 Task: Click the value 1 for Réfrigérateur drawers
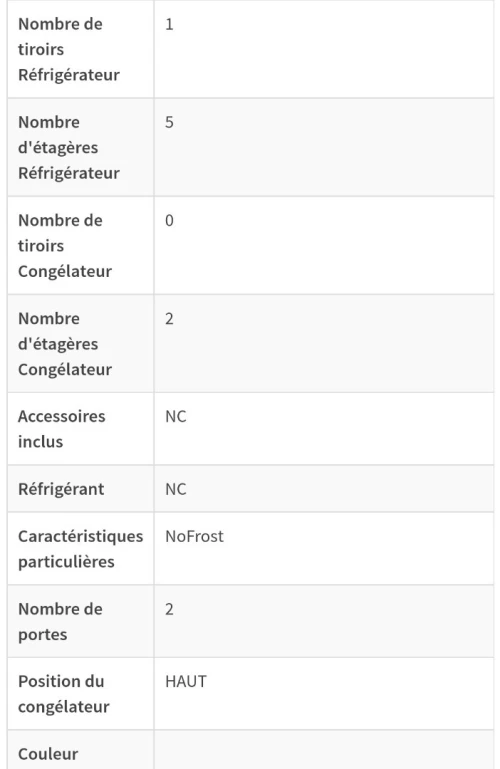(x=169, y=24)
